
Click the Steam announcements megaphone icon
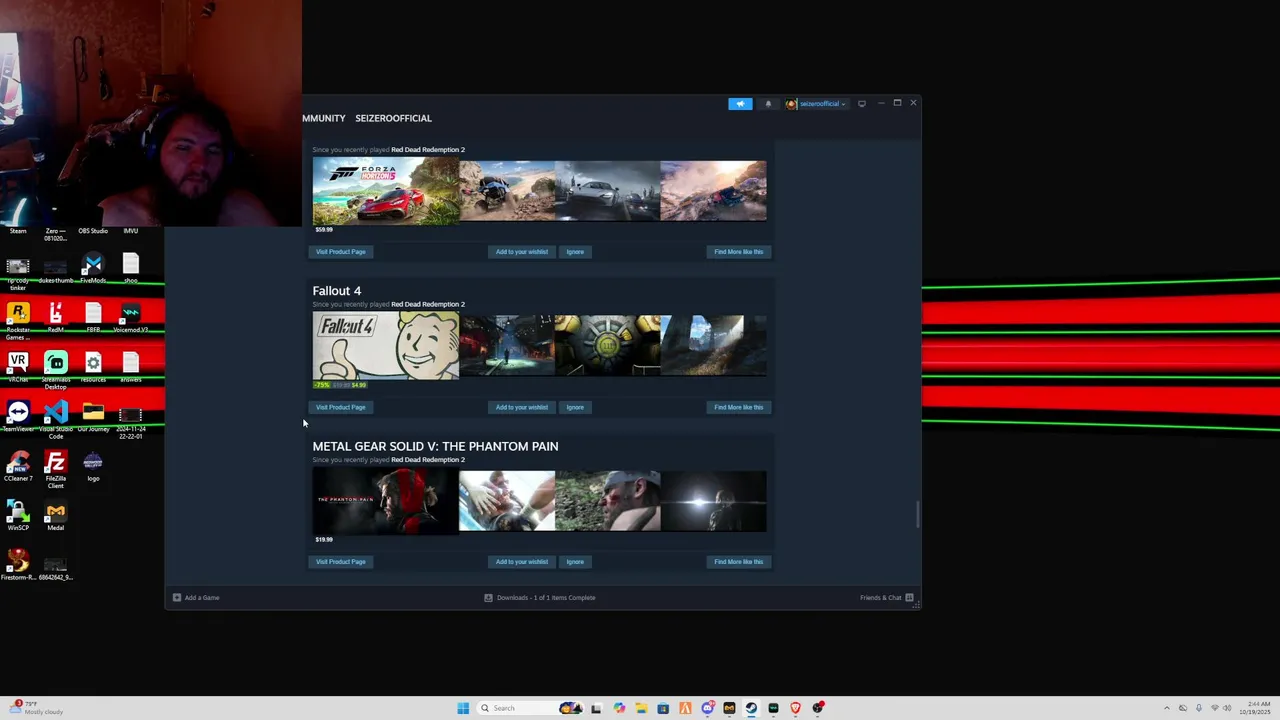tap(740, 103)
